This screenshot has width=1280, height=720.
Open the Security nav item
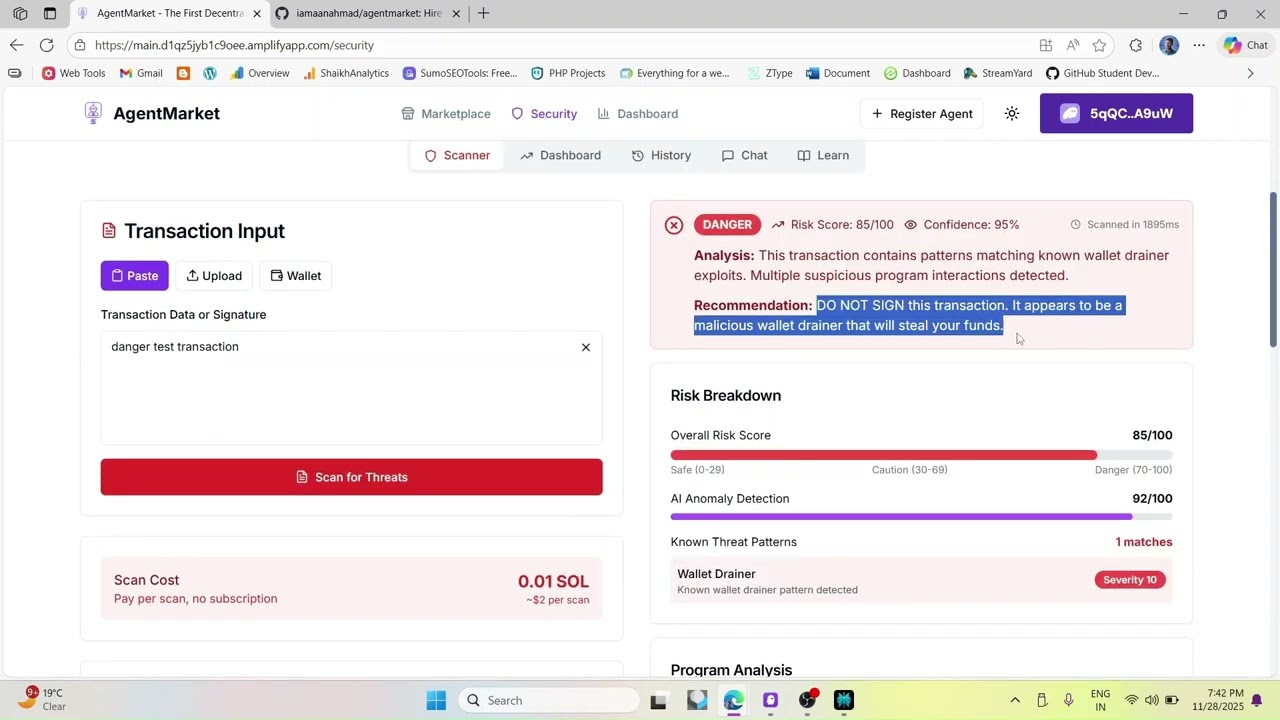coord(544,114)
